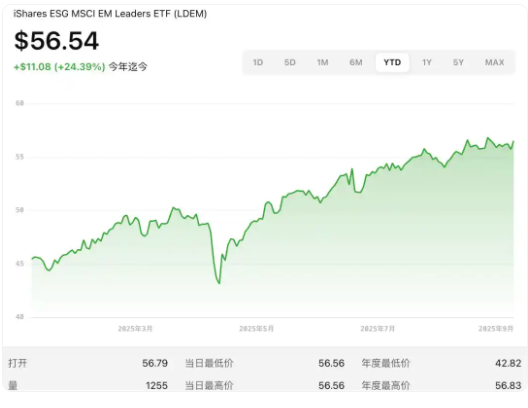The image size is (528, 408).
Task: Click the 年度最低价 value 42.82
Action: coord(508,363)
